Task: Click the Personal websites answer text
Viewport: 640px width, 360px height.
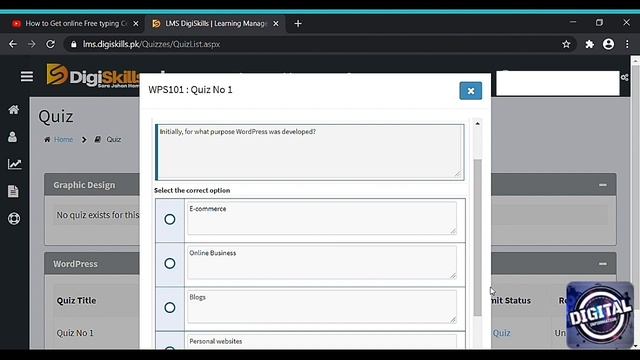Action: (x=216, y=341)
